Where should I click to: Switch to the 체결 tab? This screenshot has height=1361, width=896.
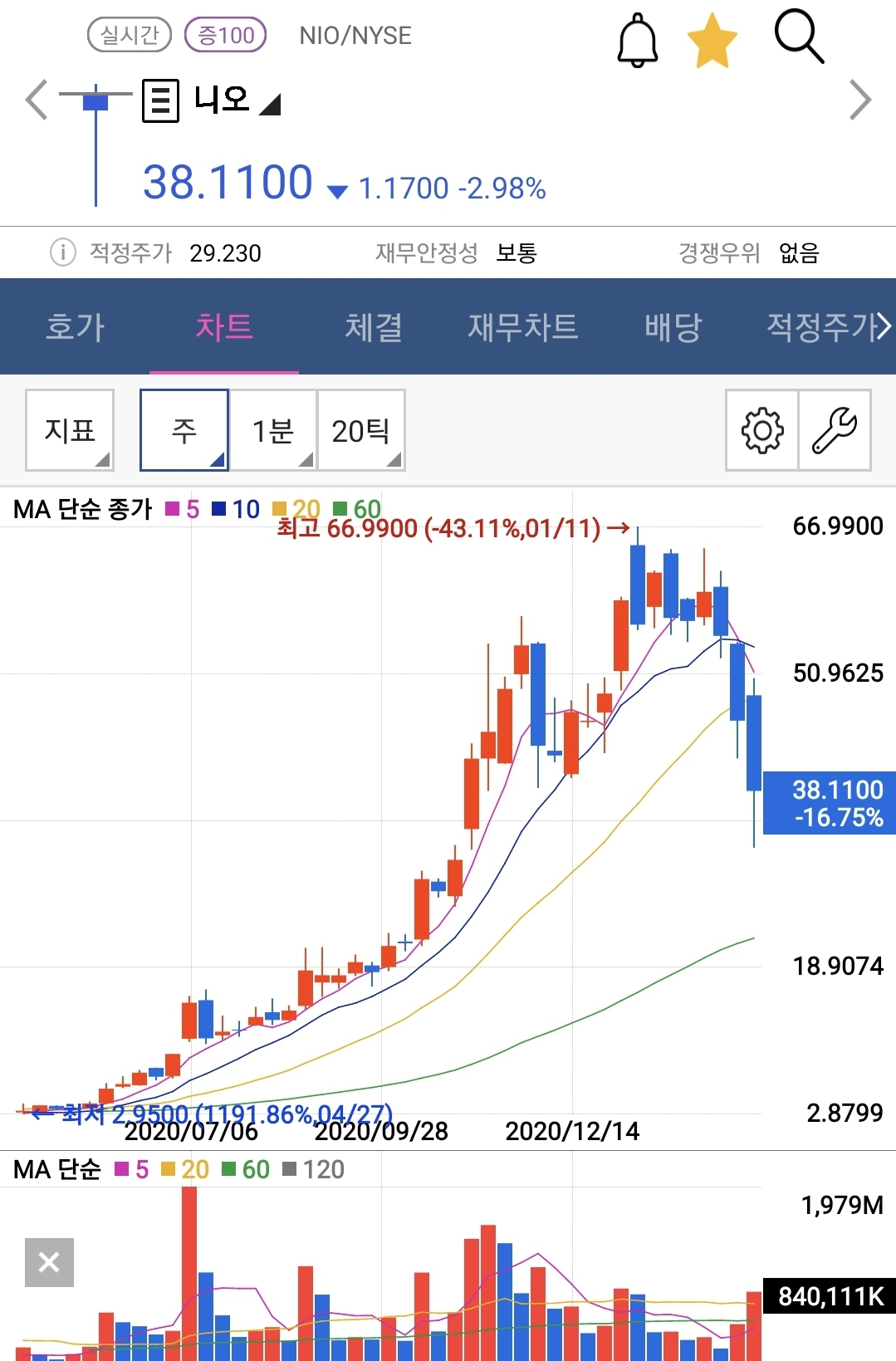(x=374, y=326)
